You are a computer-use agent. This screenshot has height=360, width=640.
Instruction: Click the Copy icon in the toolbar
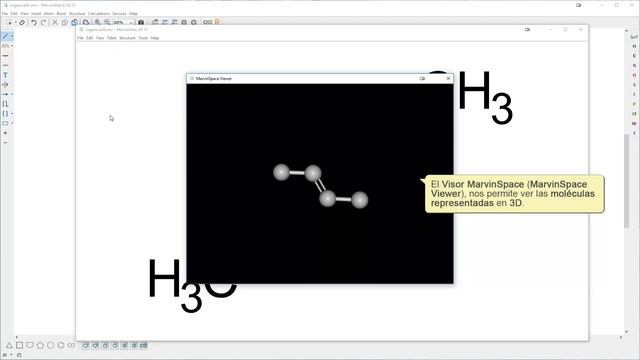click(64, 22)
